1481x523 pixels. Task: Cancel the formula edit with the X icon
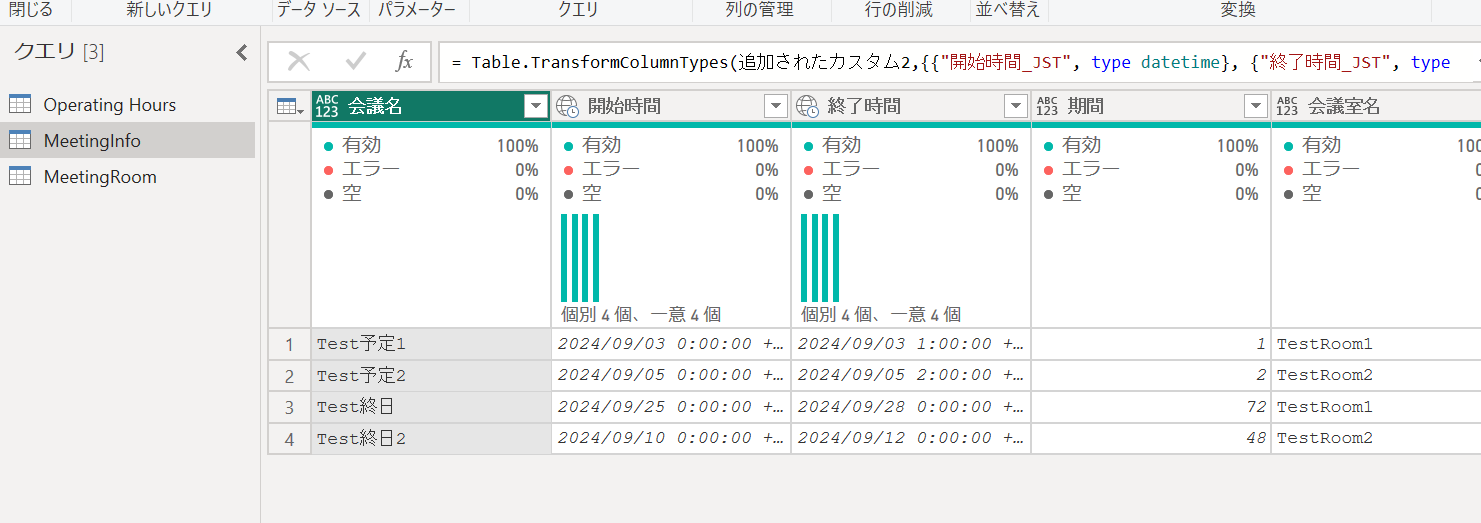click(x=299, y=62)
